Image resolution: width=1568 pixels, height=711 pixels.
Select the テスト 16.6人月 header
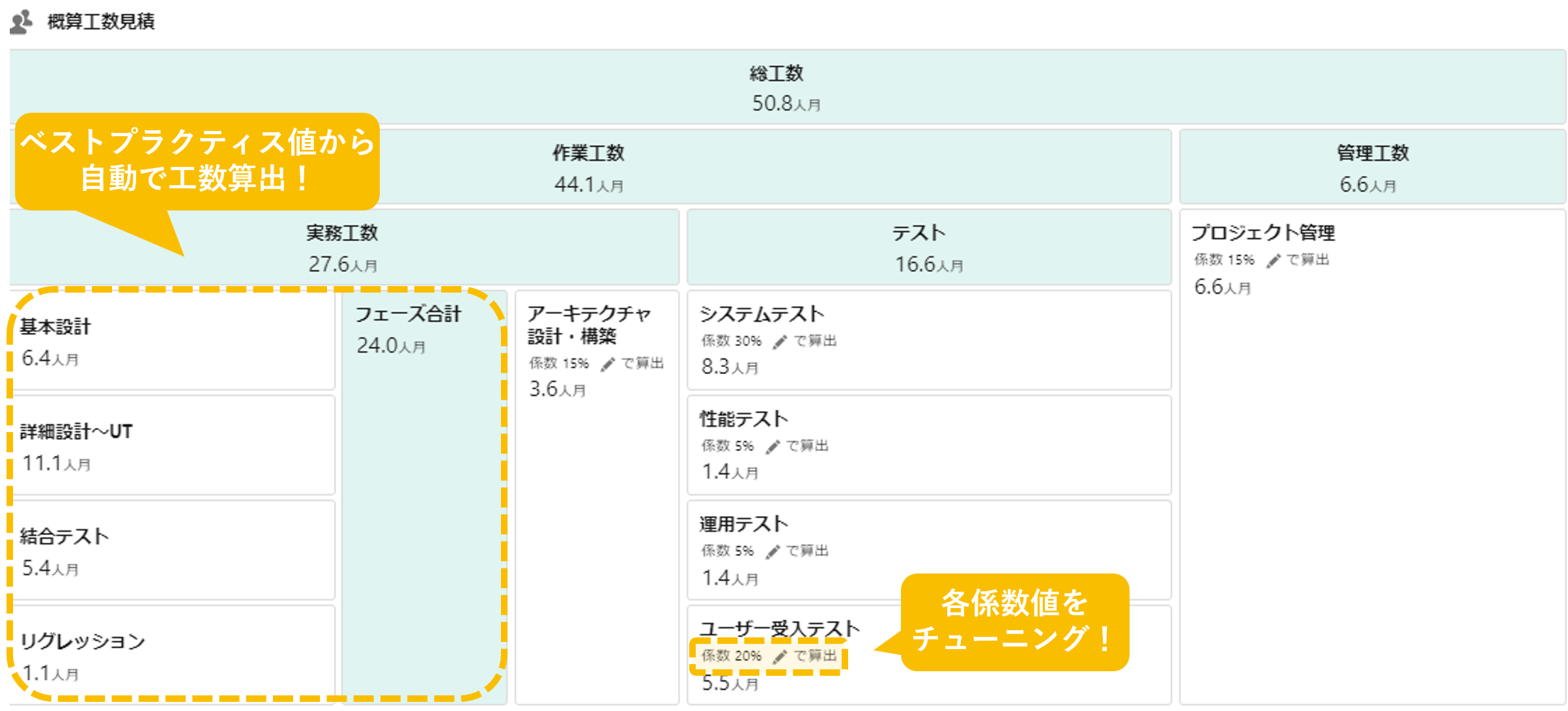tap(928, 248)
